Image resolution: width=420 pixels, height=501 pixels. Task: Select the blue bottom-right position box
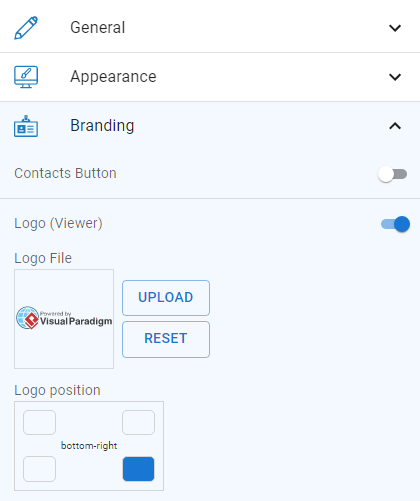[x=138, y=469]
